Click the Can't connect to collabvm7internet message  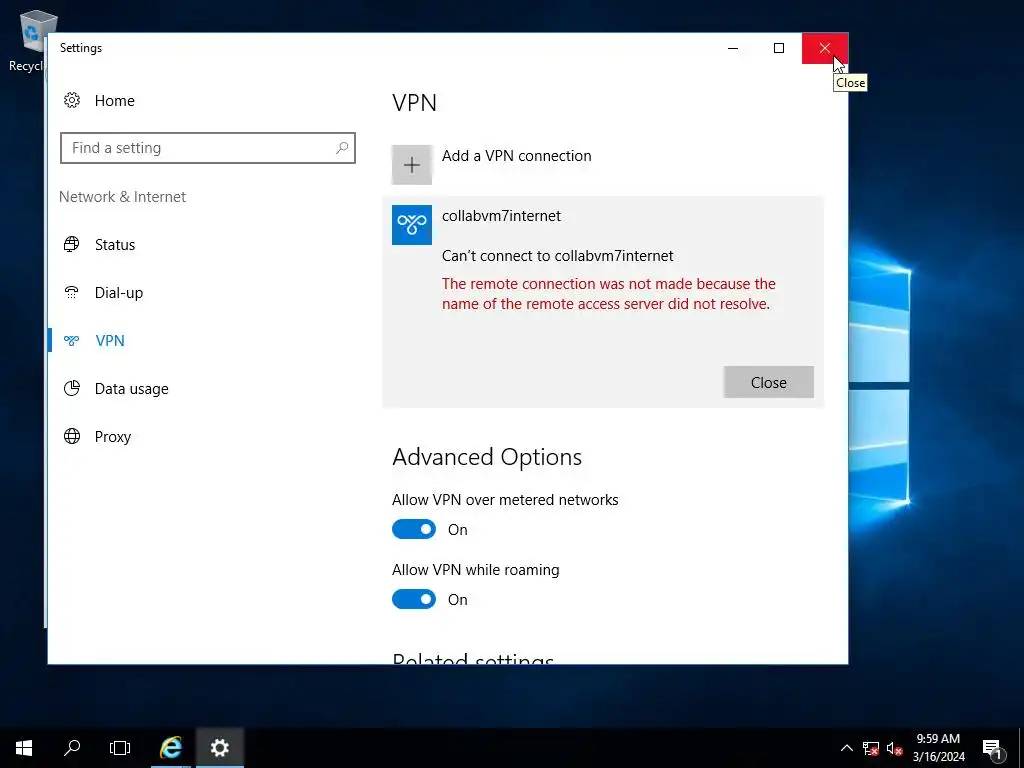pos(558,256)
